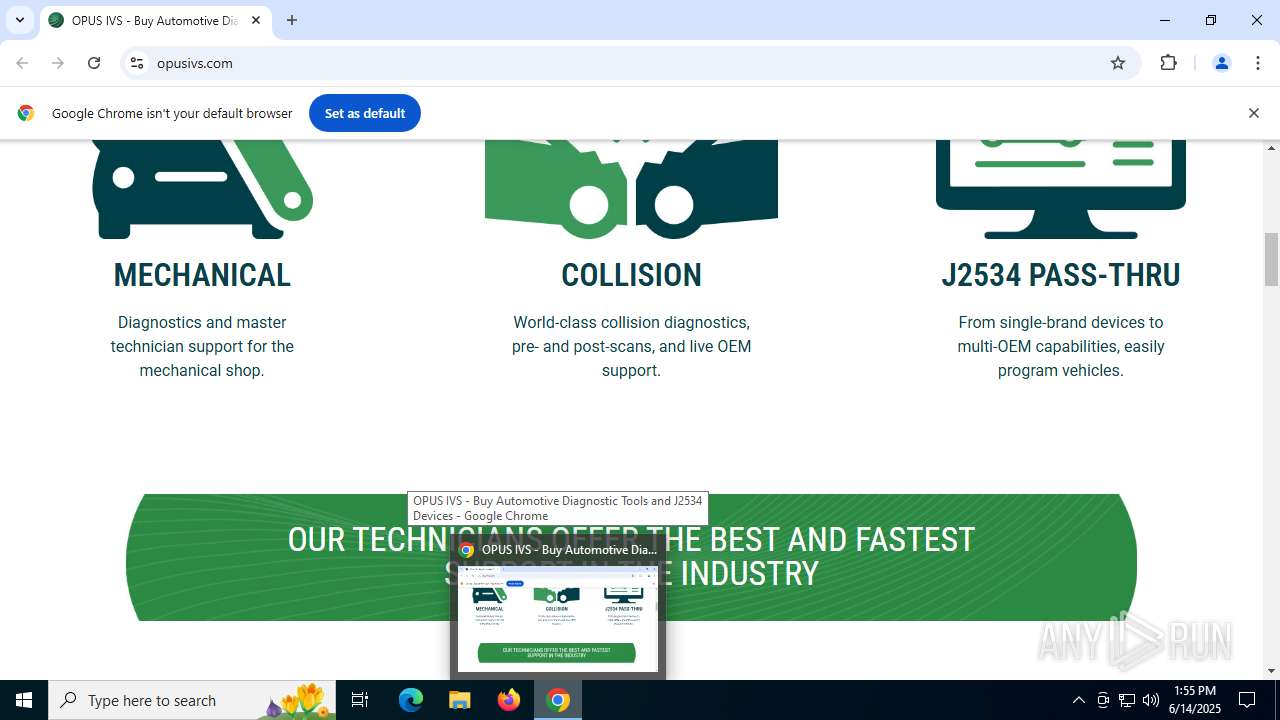This screenshot has height=720, width=1280.
Task: Open the network status tray icon
Action: pyautogui.click(x=1127, y=700)
